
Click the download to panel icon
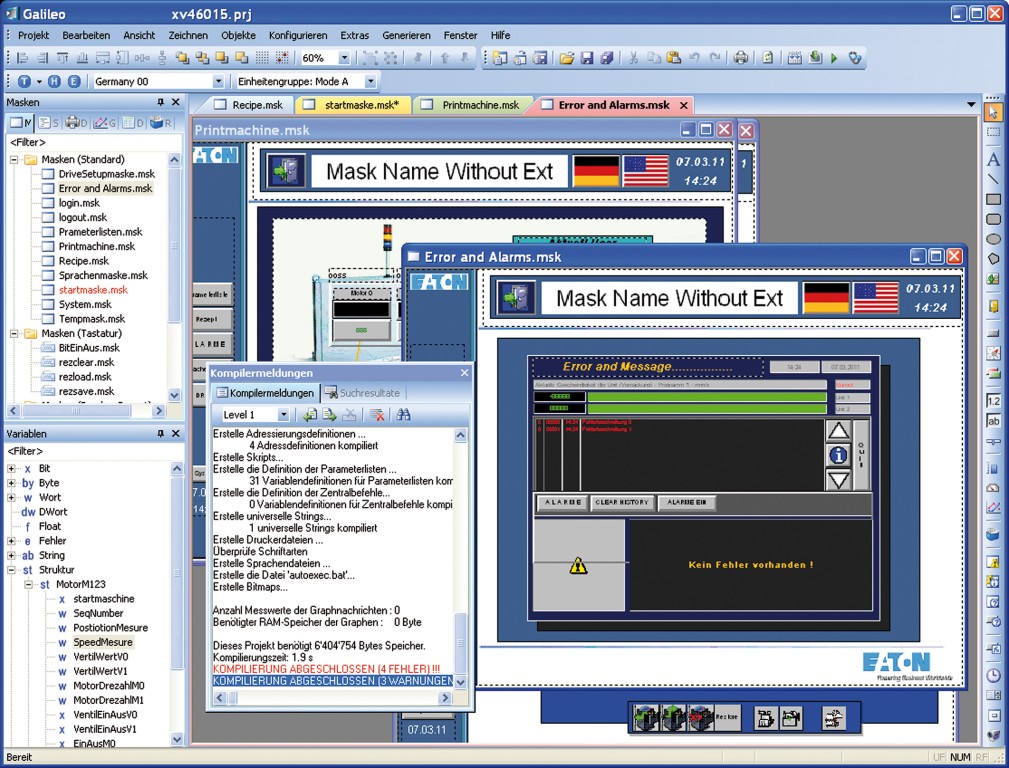(x=815, y=58)
